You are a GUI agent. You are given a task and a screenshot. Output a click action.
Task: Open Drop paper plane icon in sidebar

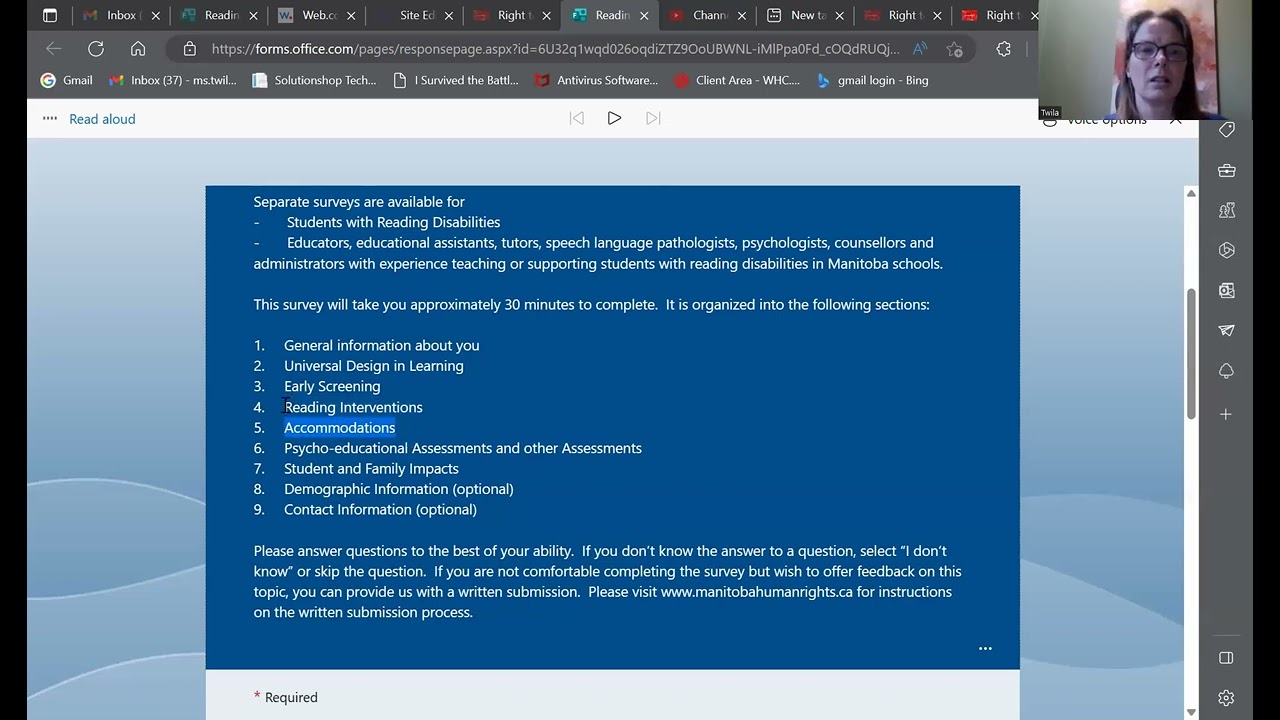tap(1226, 330)
